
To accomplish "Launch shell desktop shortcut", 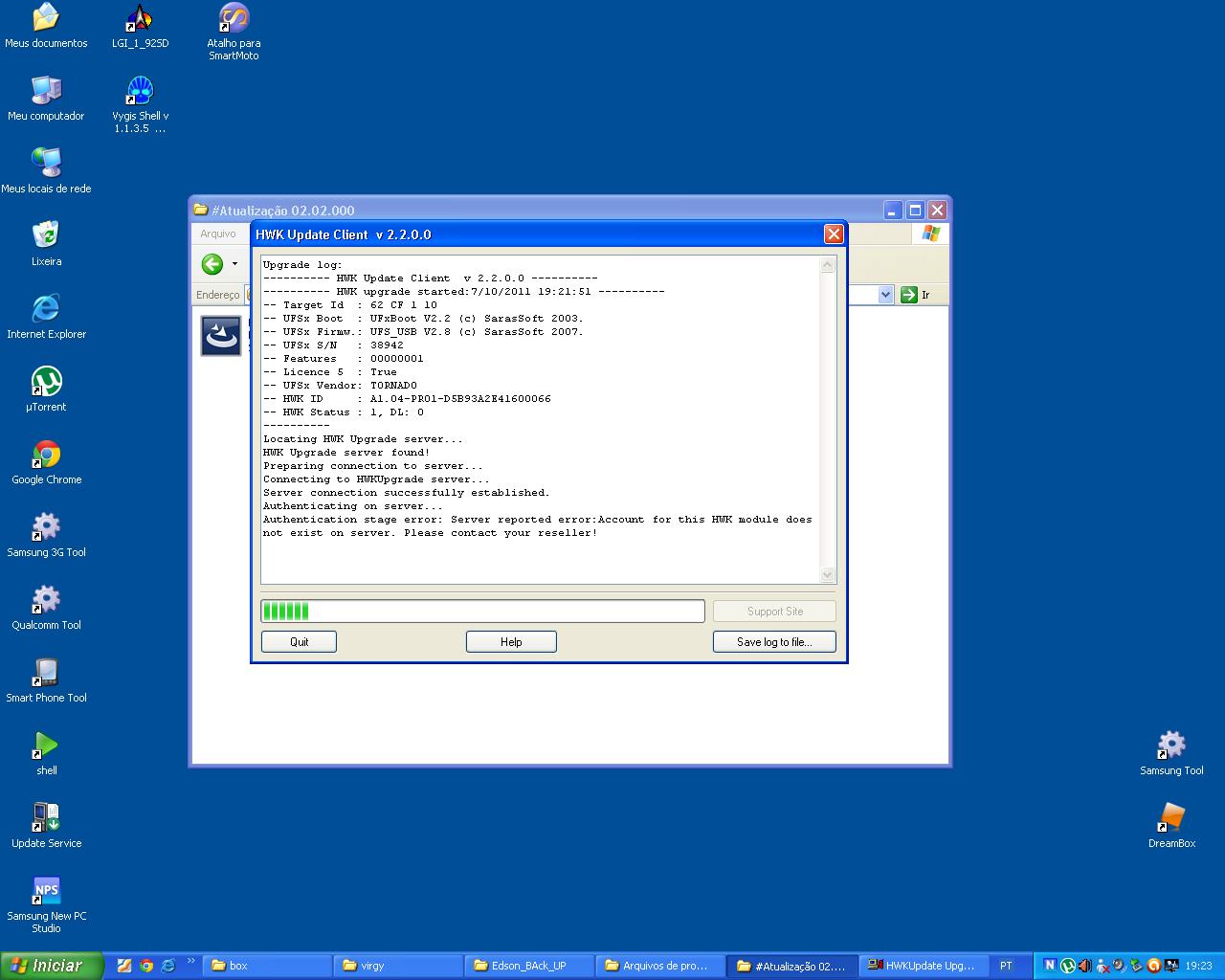I will [45, 753].
